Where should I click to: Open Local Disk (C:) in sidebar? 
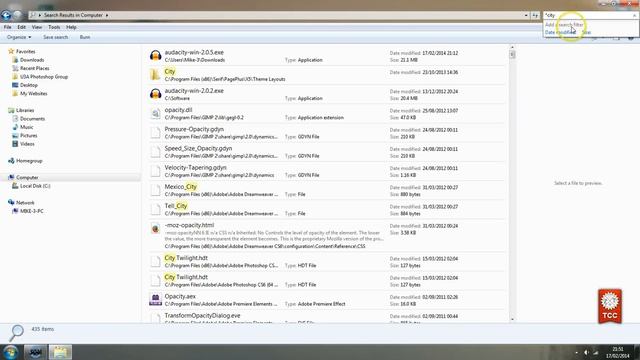[x=35, y=186]
